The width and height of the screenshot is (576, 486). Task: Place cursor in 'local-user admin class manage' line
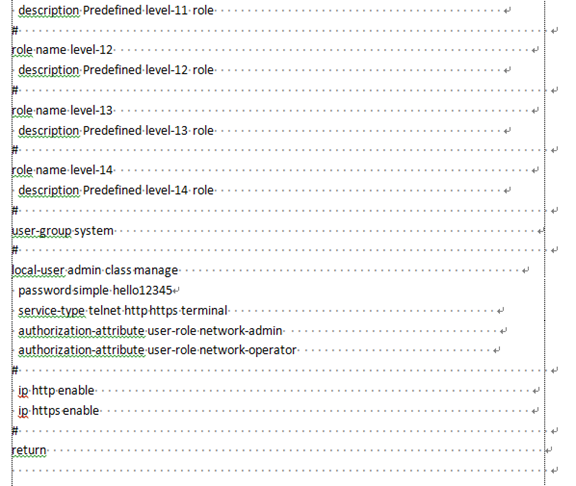click(x=95, y=270)
